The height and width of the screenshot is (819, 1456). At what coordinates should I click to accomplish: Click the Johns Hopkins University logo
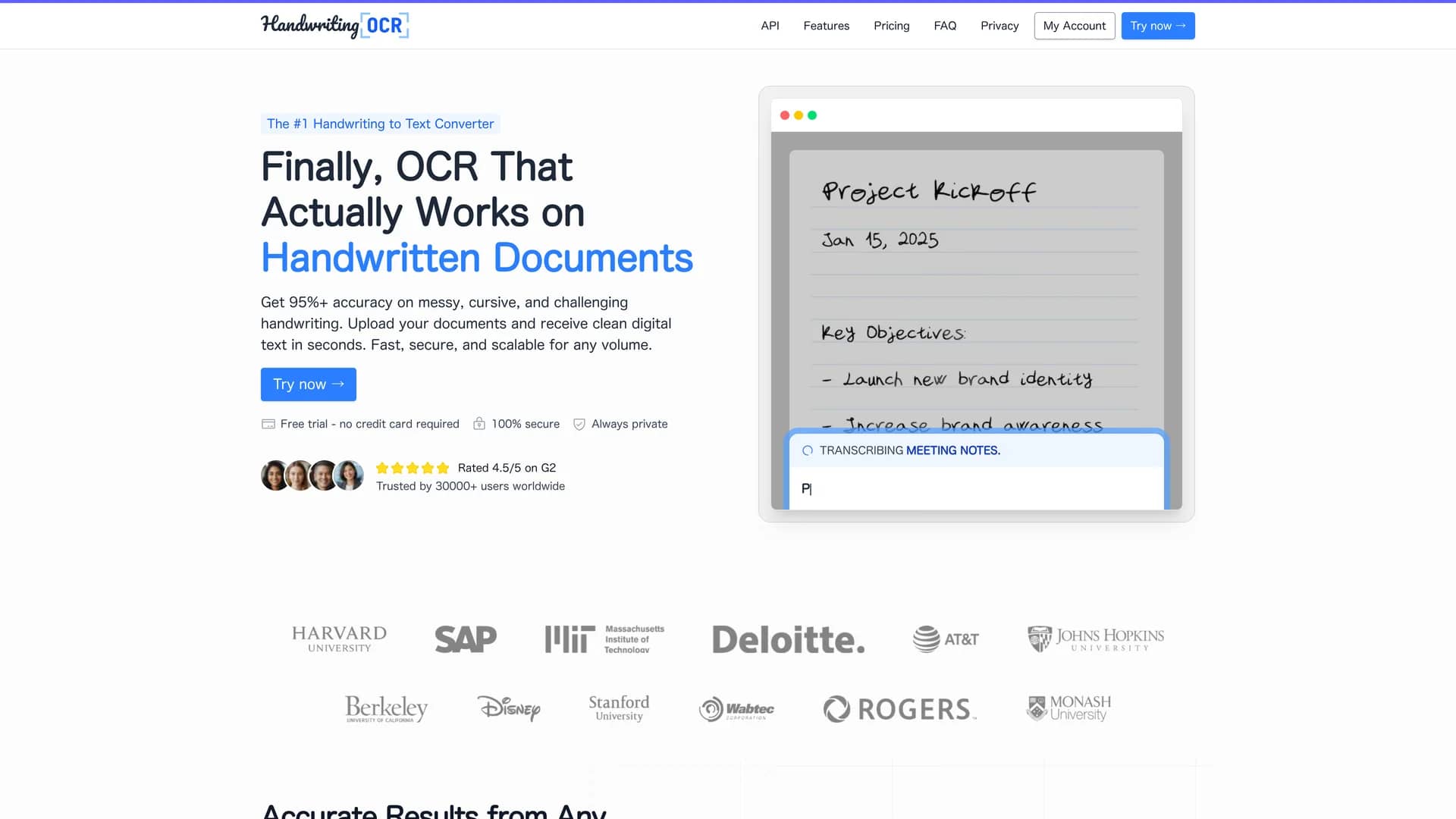[x=1096, y=639]
